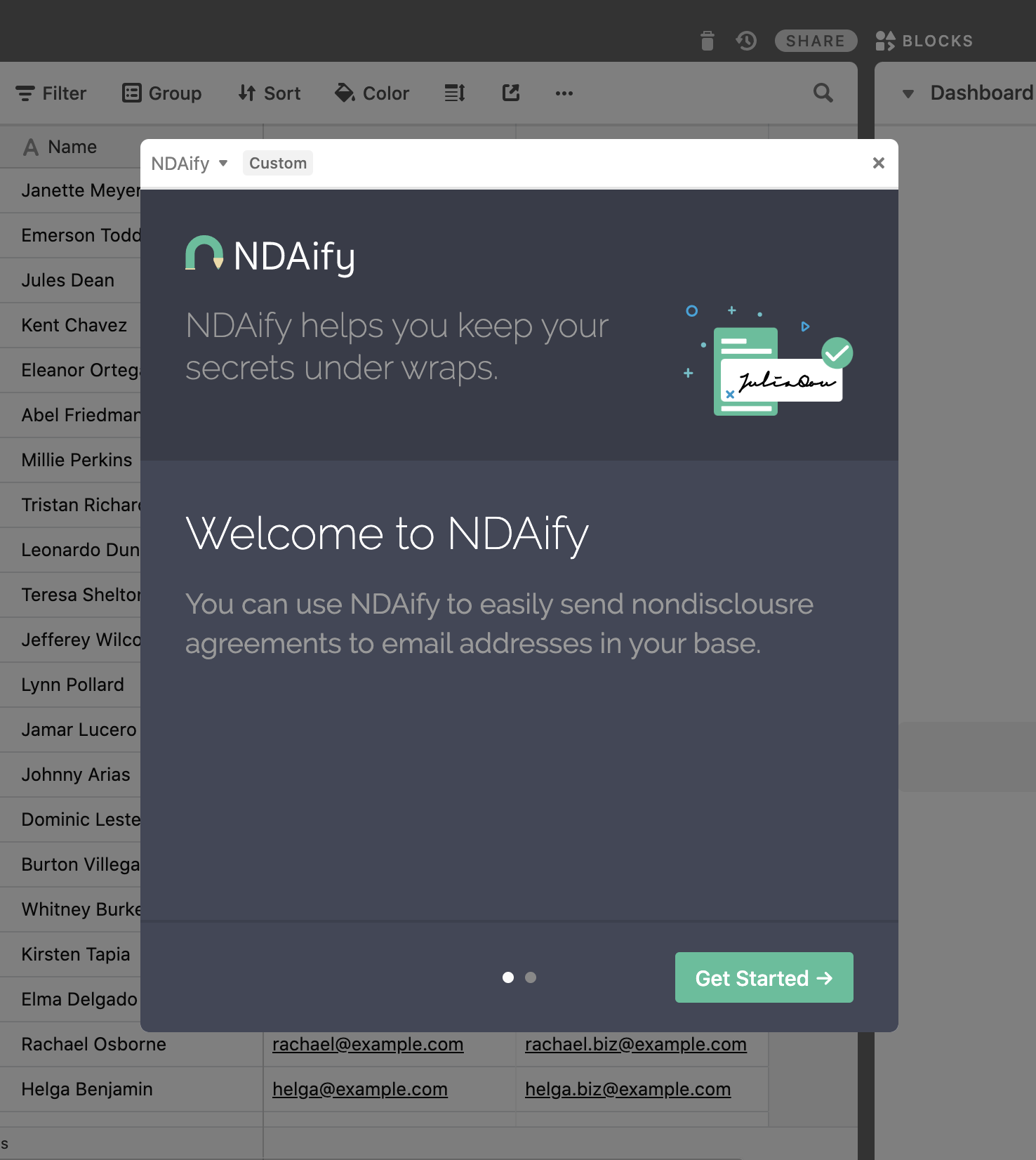The height and width of the screenshot is (1160, 1036).
Task: Open the revision history clock icon
Action: [746, 41]
